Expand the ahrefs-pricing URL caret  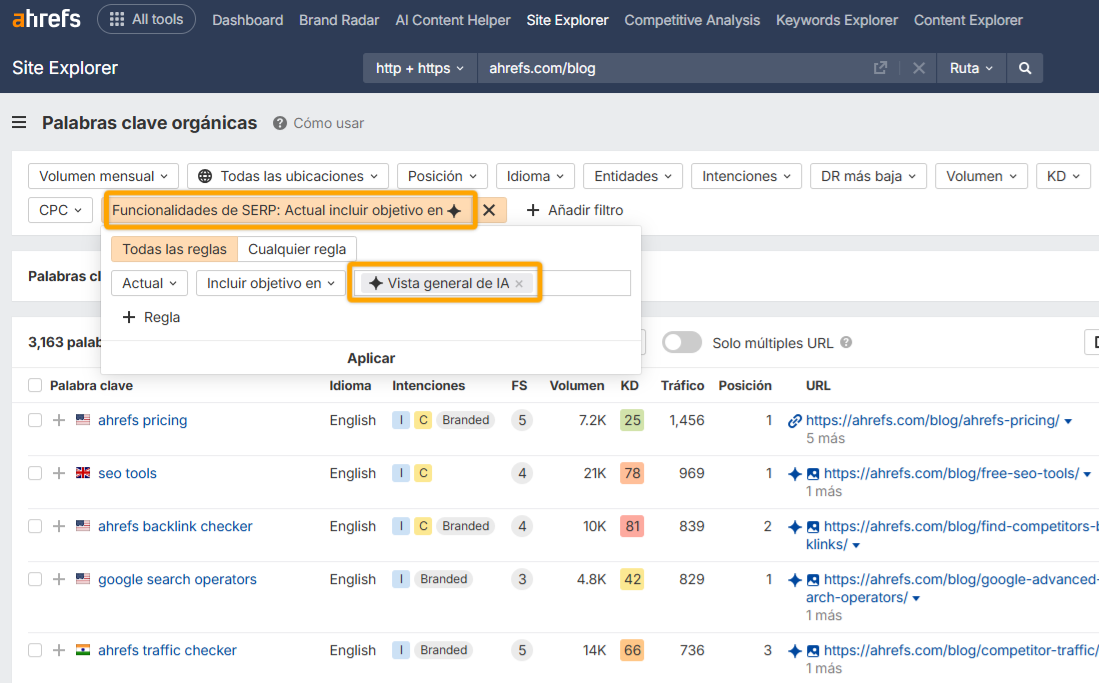tap(1068, 421)
